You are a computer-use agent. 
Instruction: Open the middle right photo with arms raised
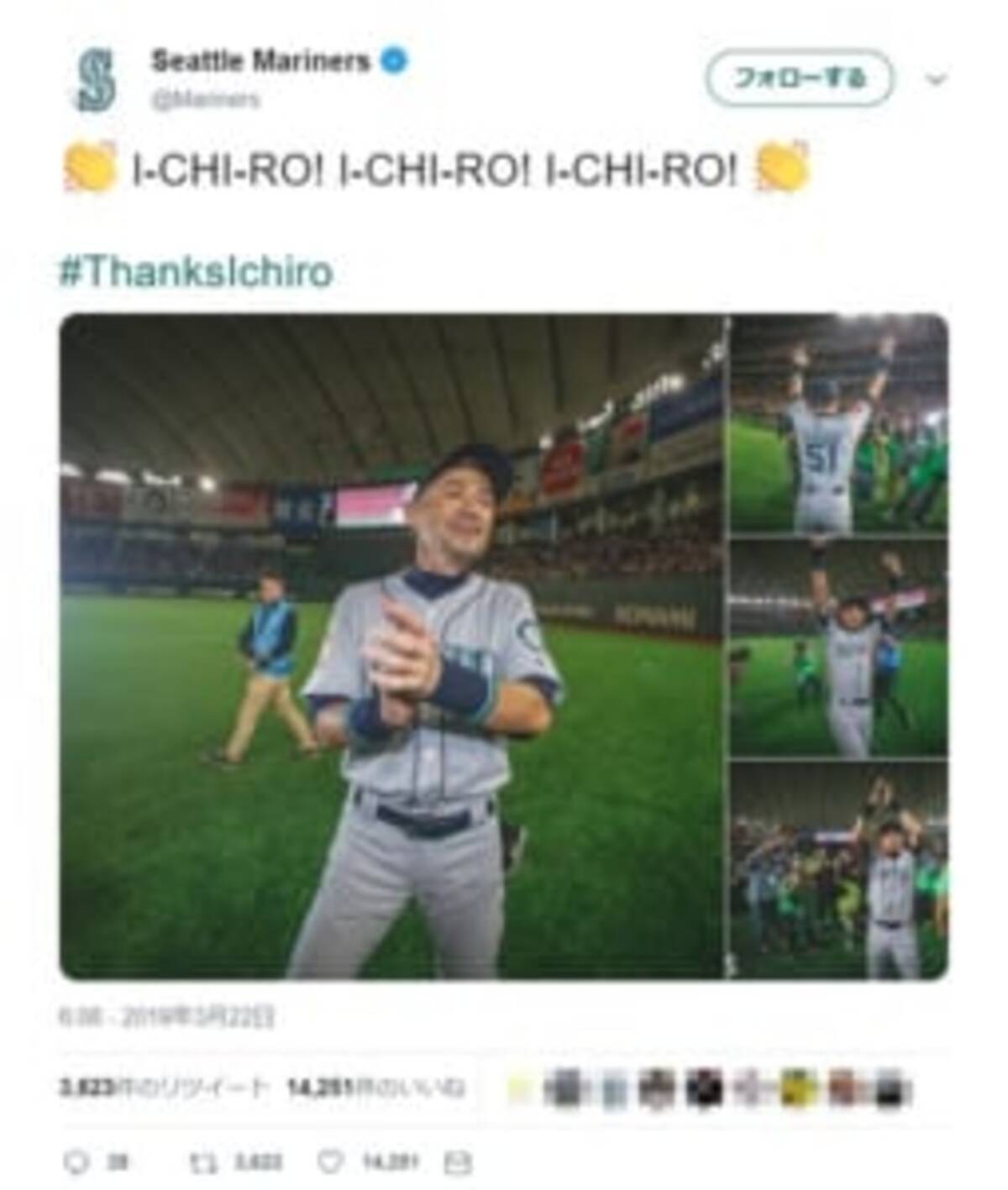click(x=838, y=647)
